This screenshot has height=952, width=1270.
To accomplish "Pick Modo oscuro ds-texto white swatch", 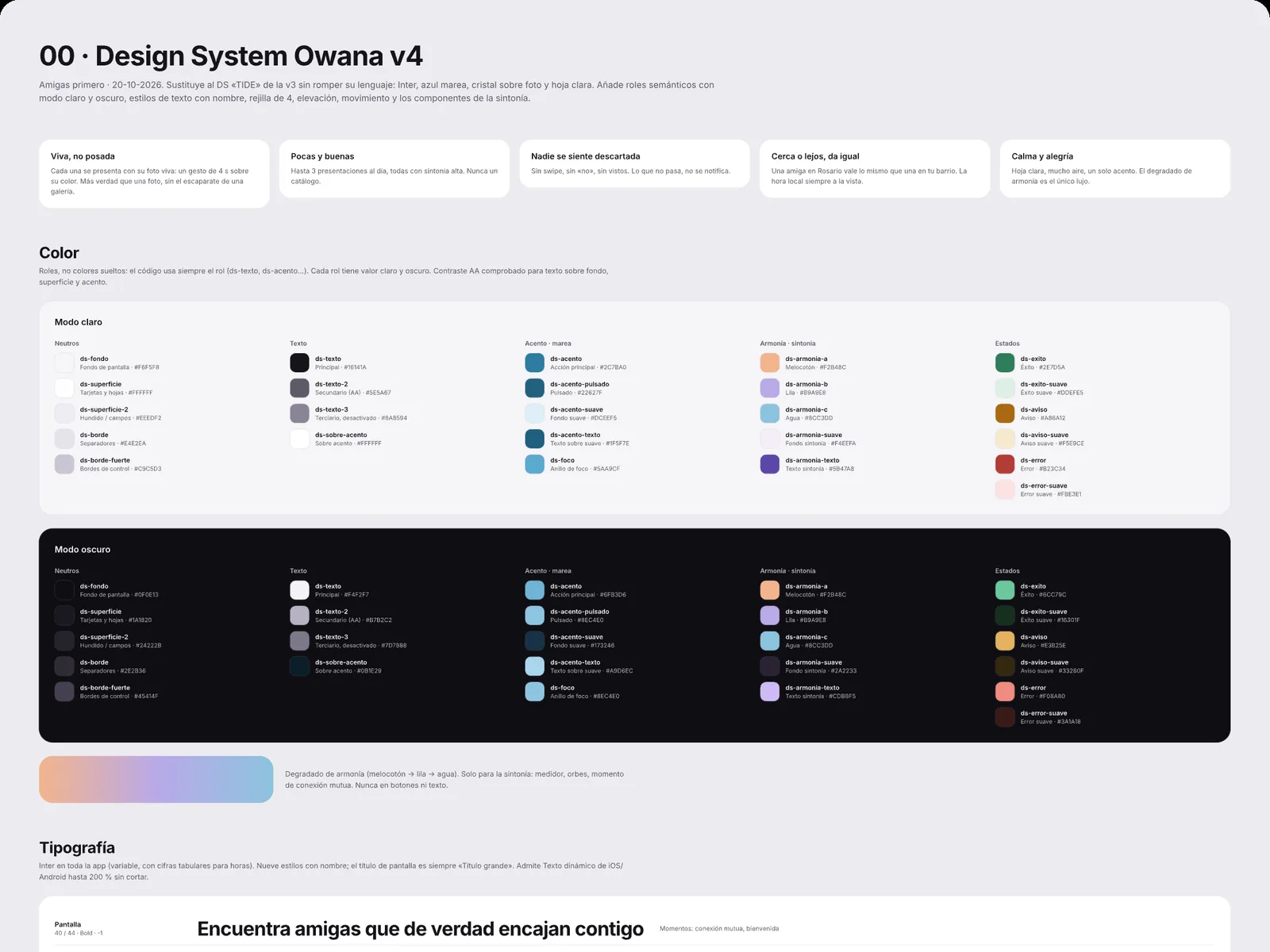I will click(299, 590).
